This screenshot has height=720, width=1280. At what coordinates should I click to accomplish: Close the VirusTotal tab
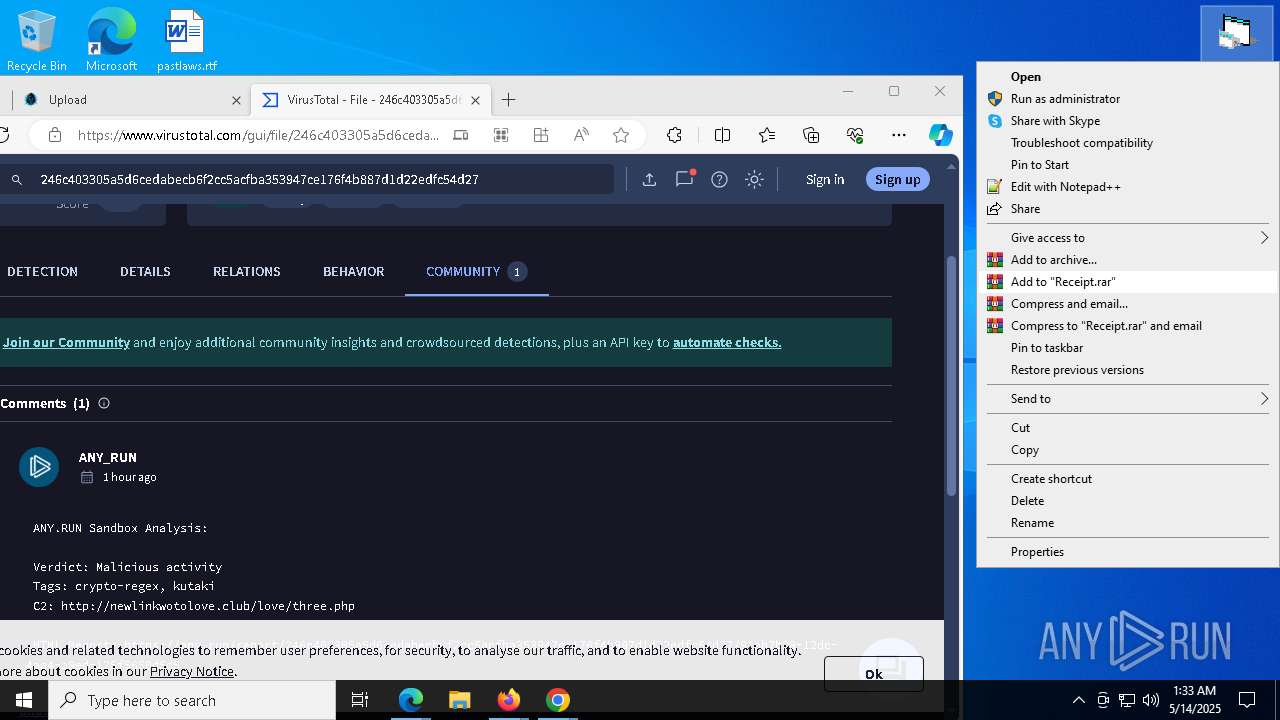click(475, 100)
